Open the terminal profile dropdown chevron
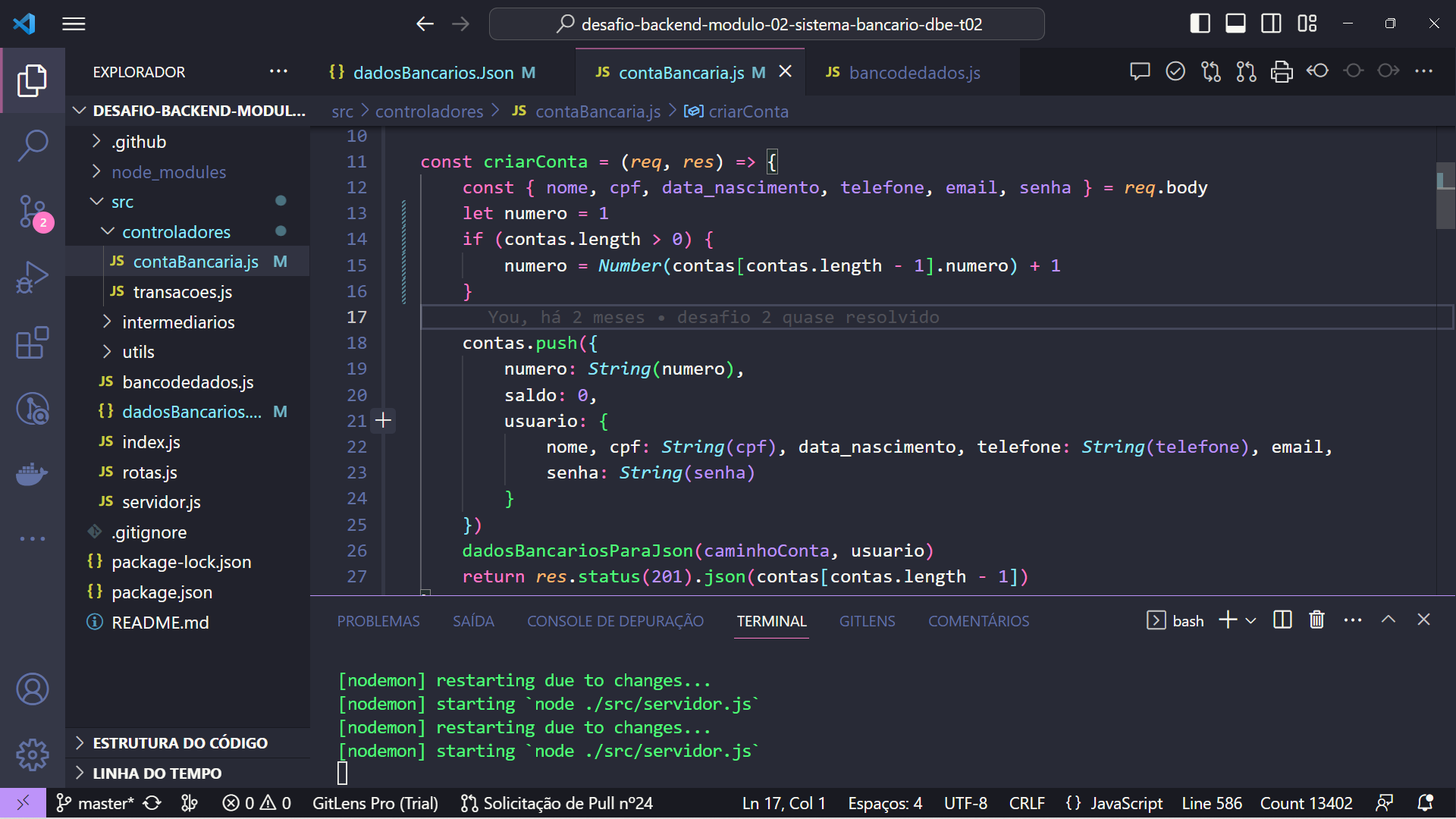1456x819 pixels. [x=1251, y=620]
